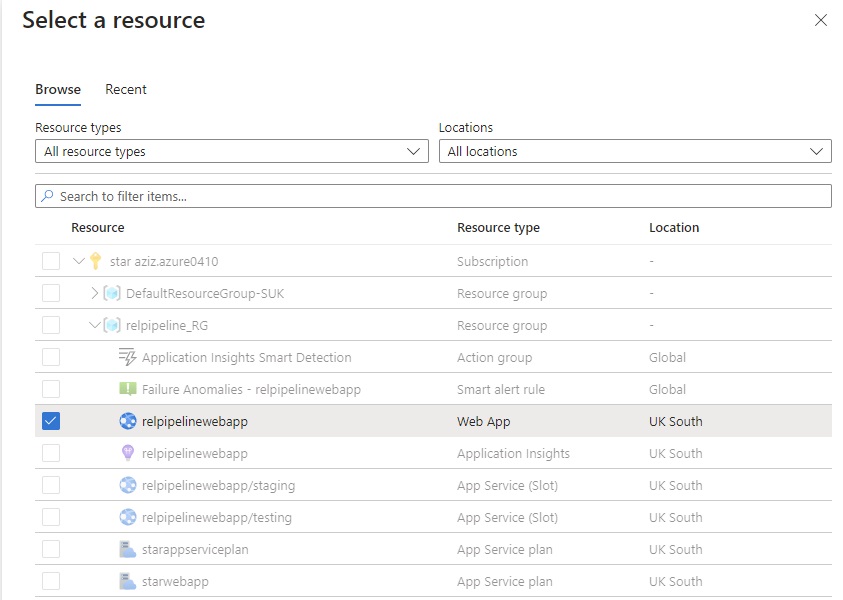Click the Action group type cell
Screen dimensions: 843x600
[x=495, y=358]
